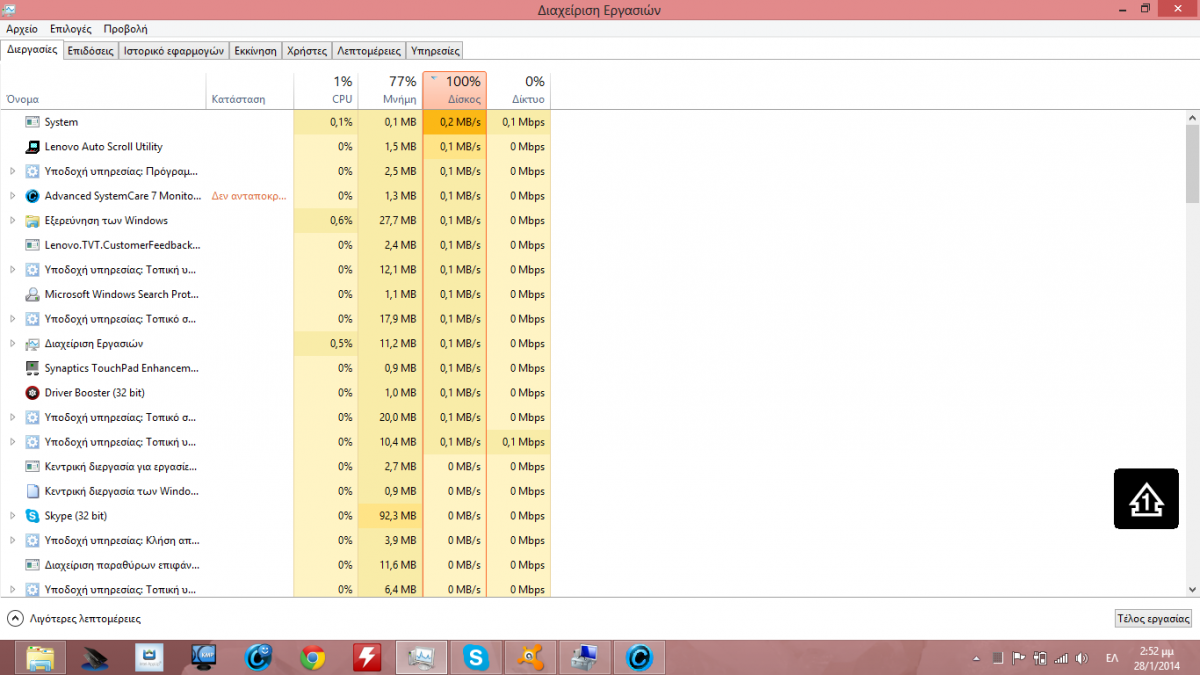Expand the Εξερεύνηση των Windows group
The height and width of the screenshot is (675, 1200).
tap(12, 221)
